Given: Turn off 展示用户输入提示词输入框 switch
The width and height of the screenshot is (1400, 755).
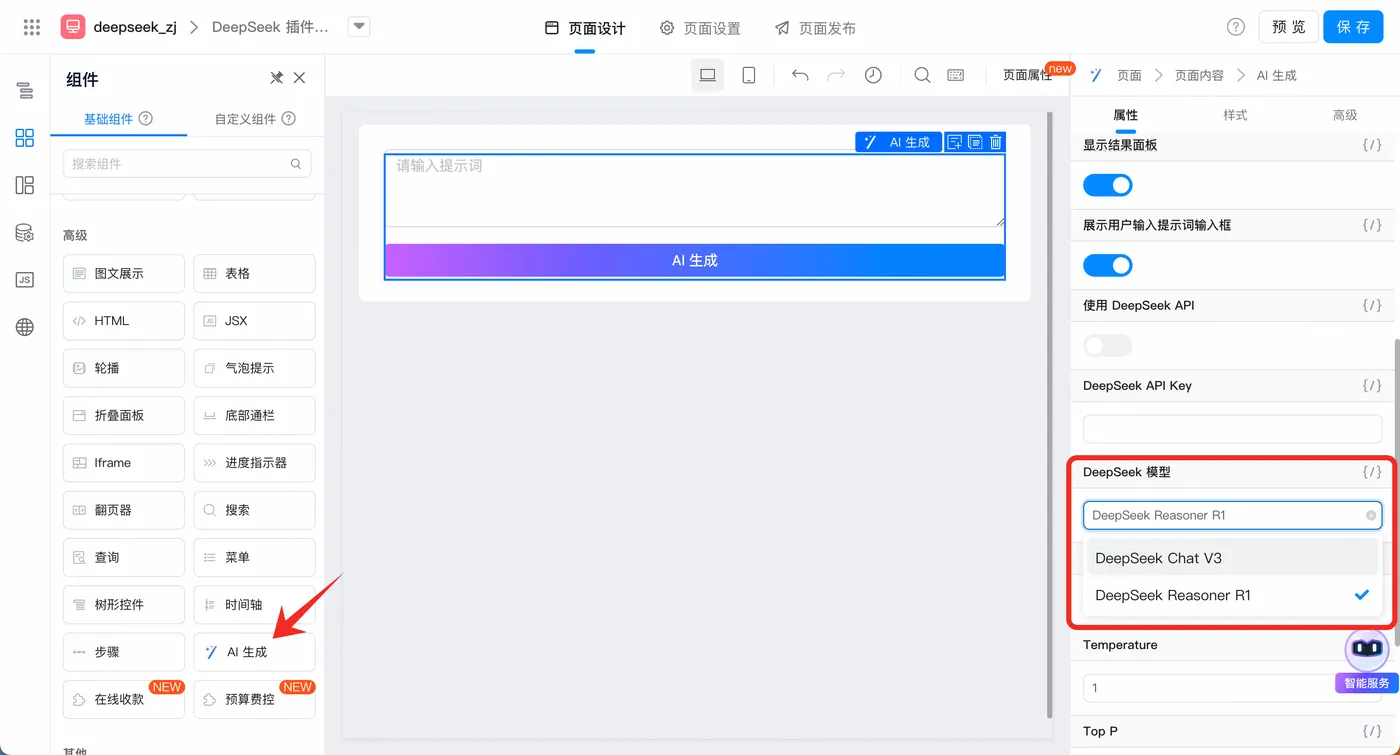Looking at the screenshot, I should pyautogui.click(x=1108, y=265).
